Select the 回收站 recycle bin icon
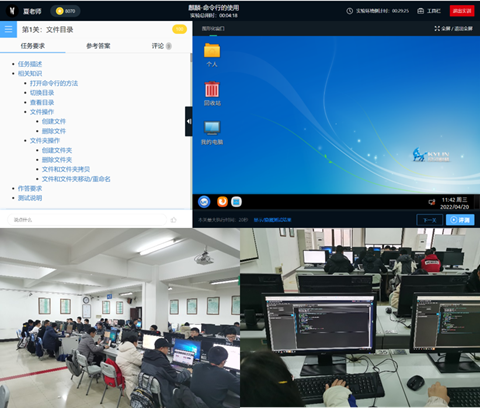Screen dimensions: 480x408 point(212,94)
